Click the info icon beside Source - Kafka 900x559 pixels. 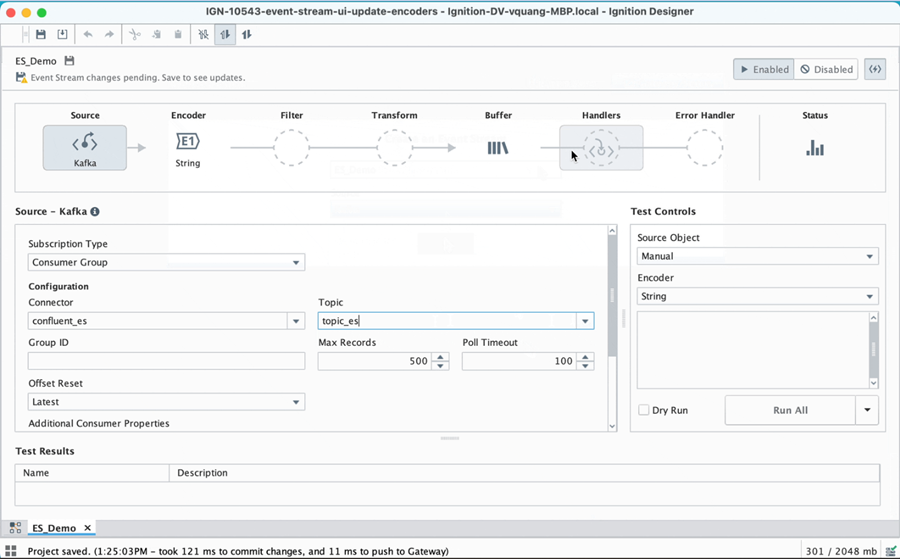(x=96, y=212)
